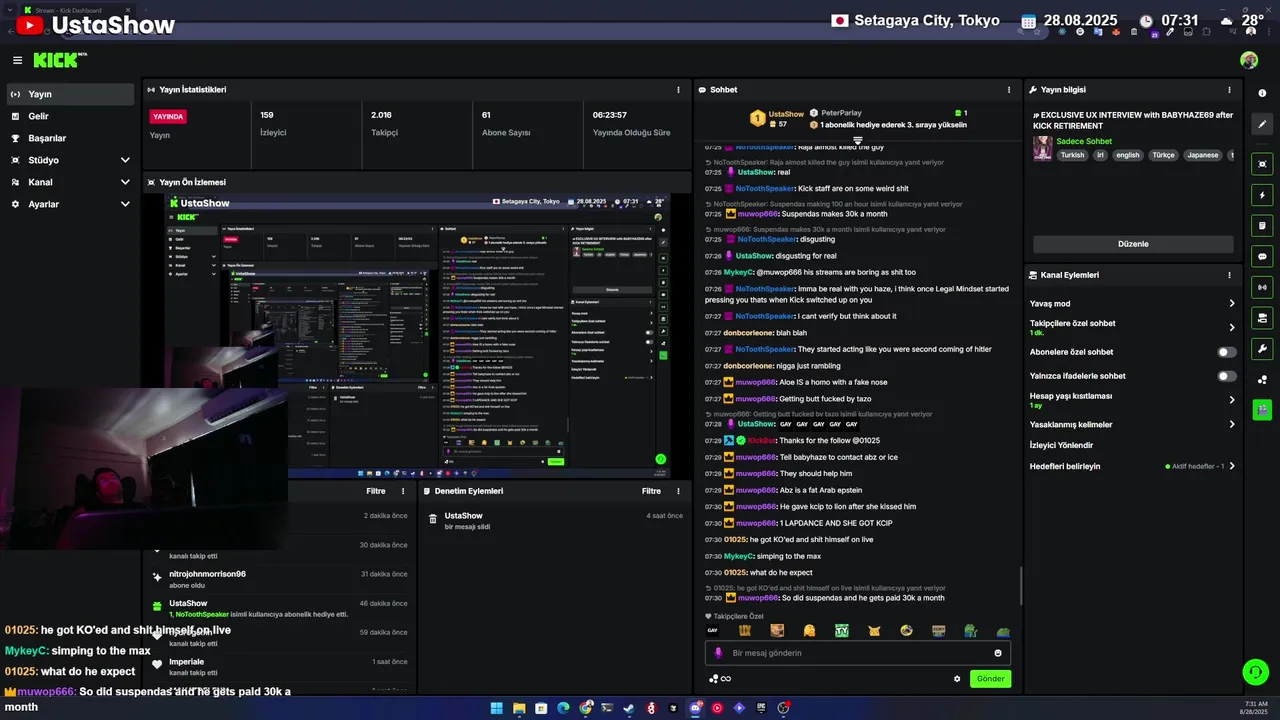Screen dimensions: 1280x720
Task: Click the chat panel scrollbar
Action: click(x=1020, y=585)
